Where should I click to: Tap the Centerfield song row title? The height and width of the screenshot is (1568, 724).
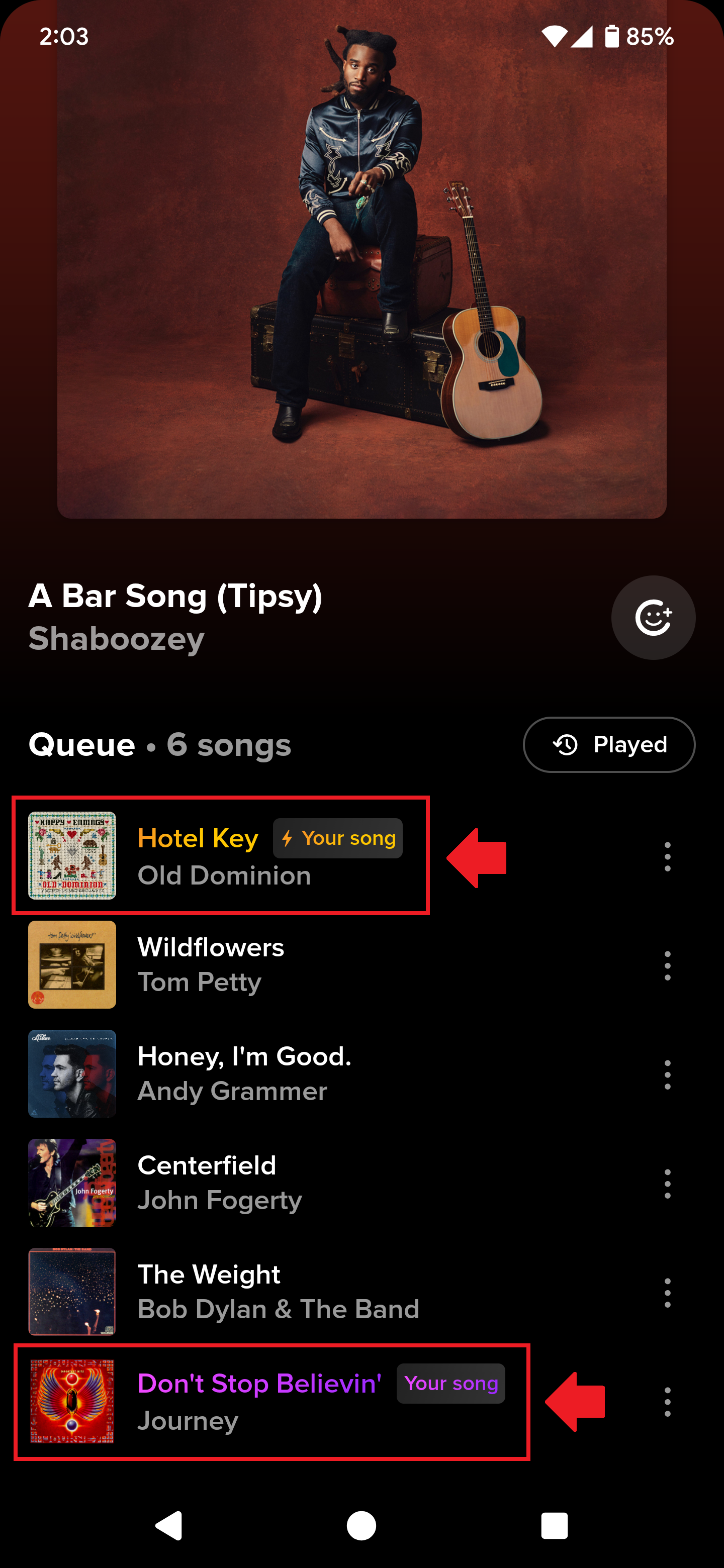[x=207, y=1165]
